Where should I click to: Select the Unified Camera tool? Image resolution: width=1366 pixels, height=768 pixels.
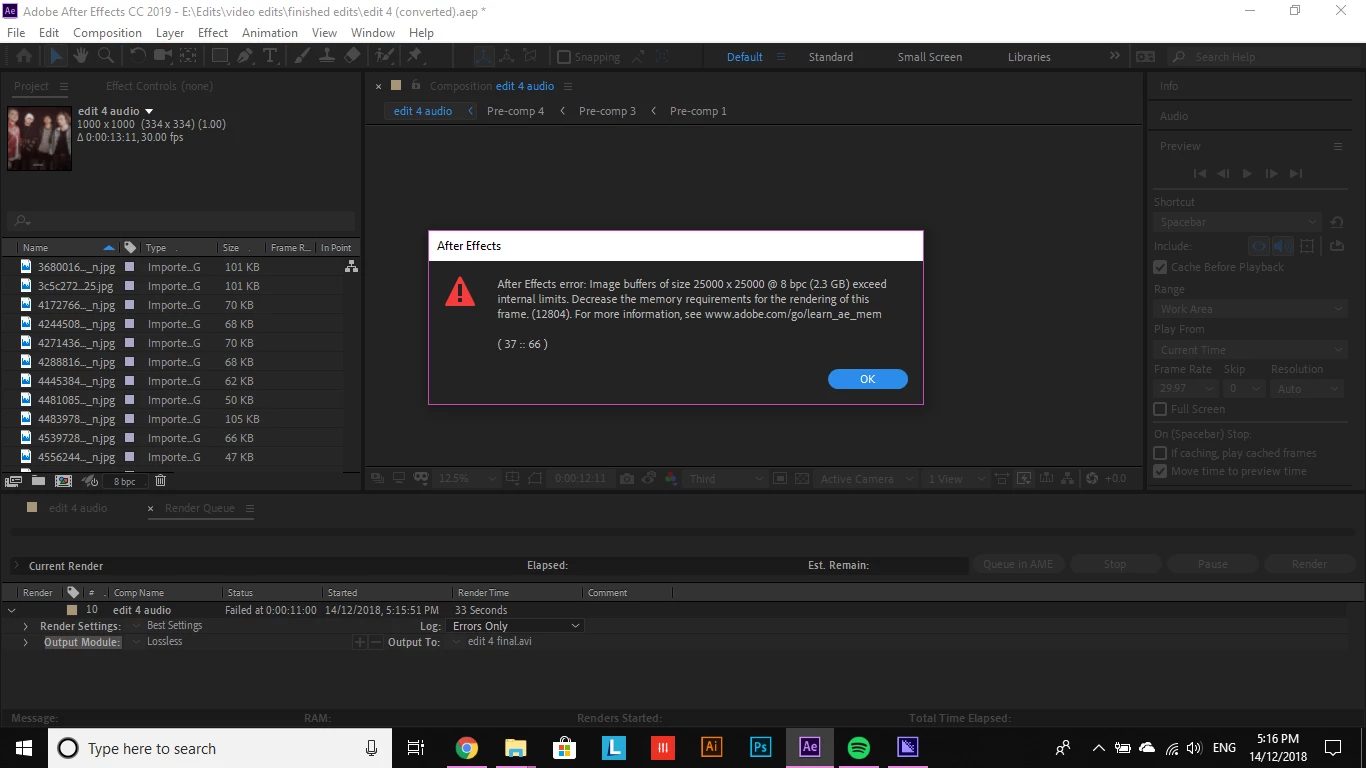[x=162, y=57]
